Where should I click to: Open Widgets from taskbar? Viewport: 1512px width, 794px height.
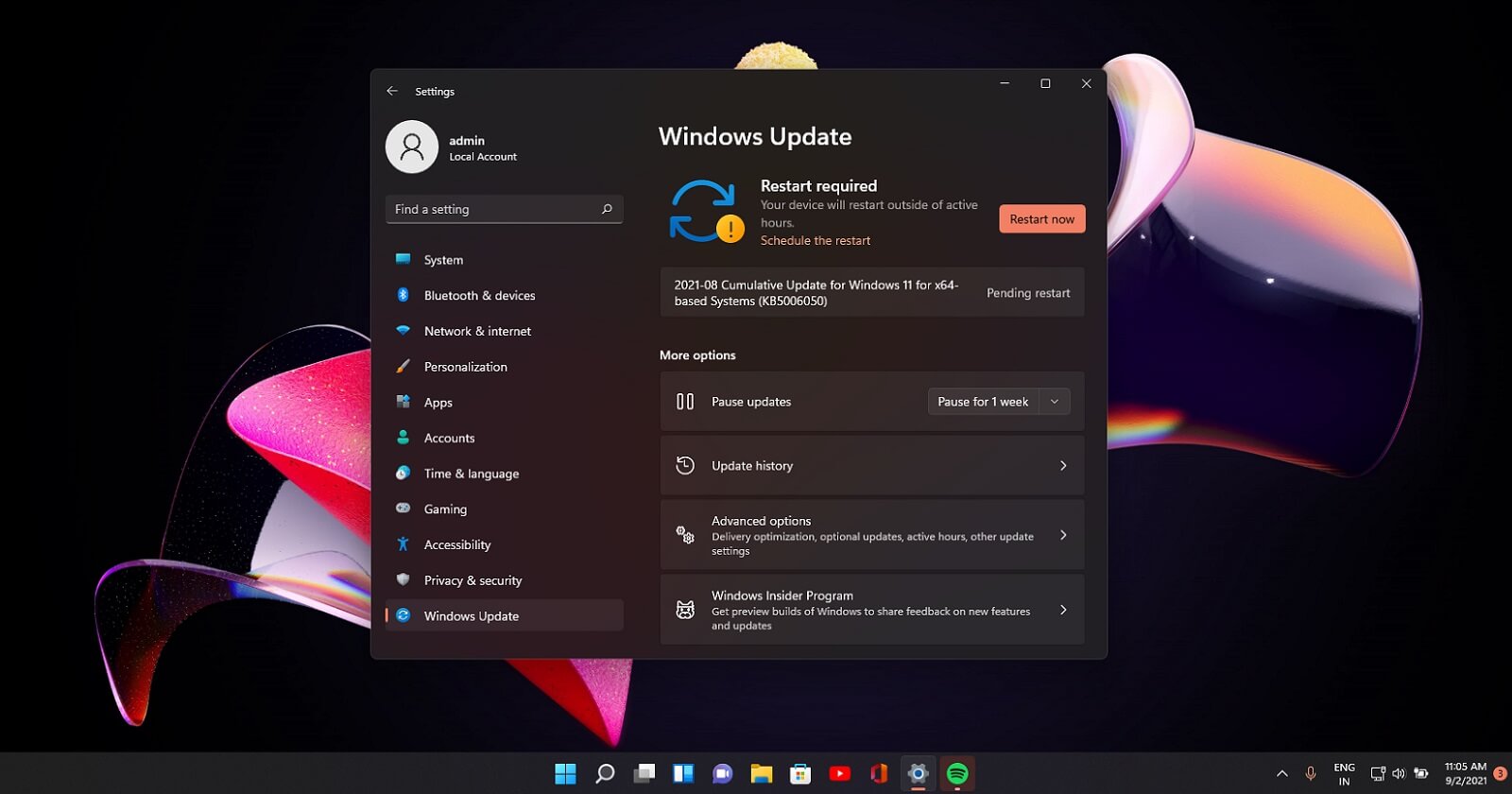pos(683,774)
